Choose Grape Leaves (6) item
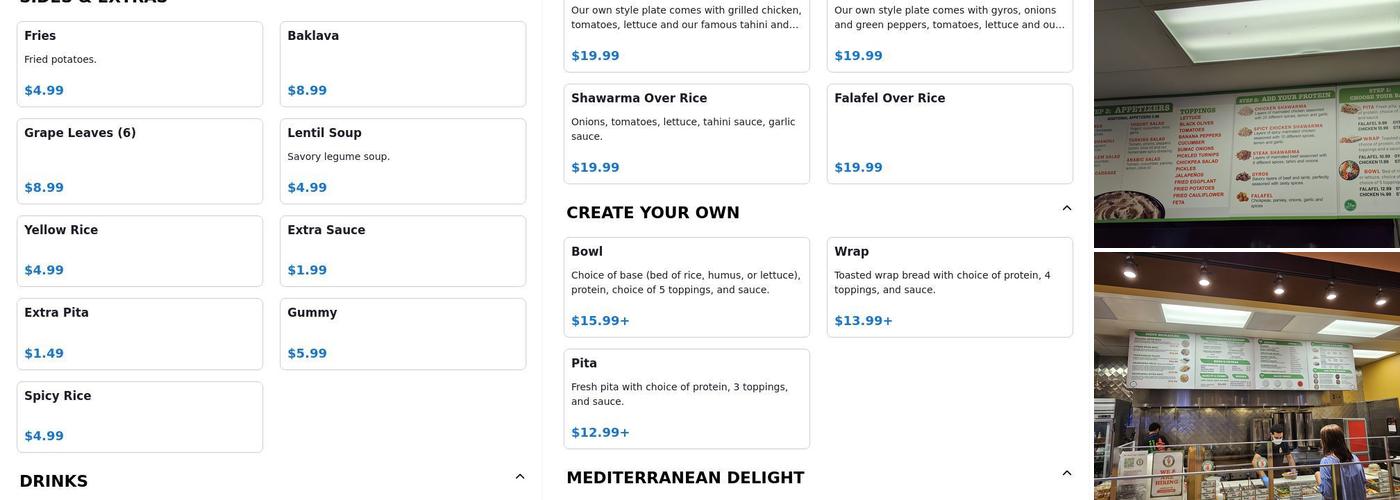Viewport: 1400px width, 500px height. point(140,161)
